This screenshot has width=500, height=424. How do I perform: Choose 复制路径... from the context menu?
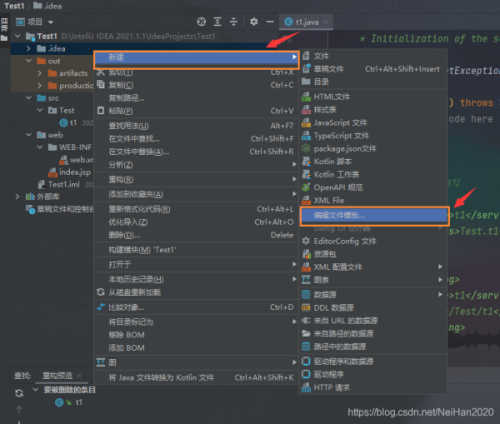(x=196, y=98)
